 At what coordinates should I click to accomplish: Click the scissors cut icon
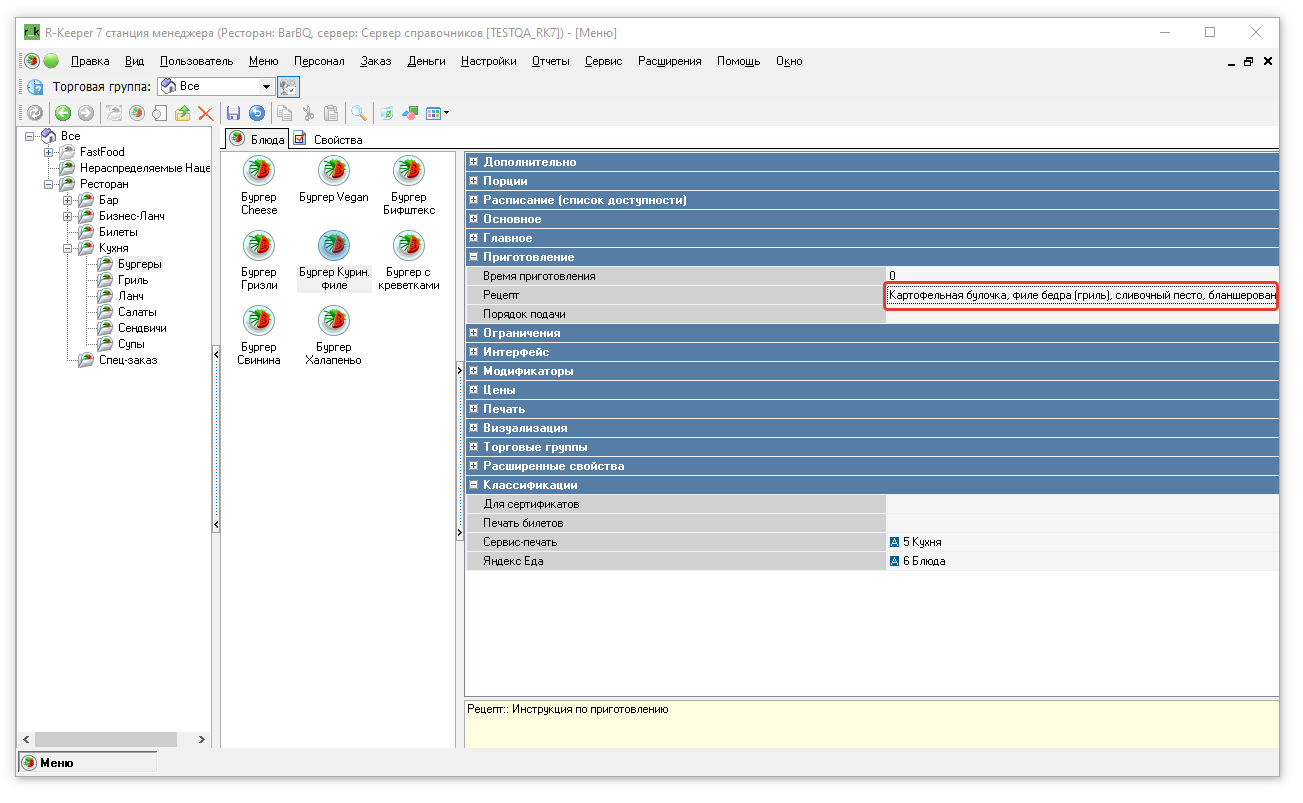point(308,113)
